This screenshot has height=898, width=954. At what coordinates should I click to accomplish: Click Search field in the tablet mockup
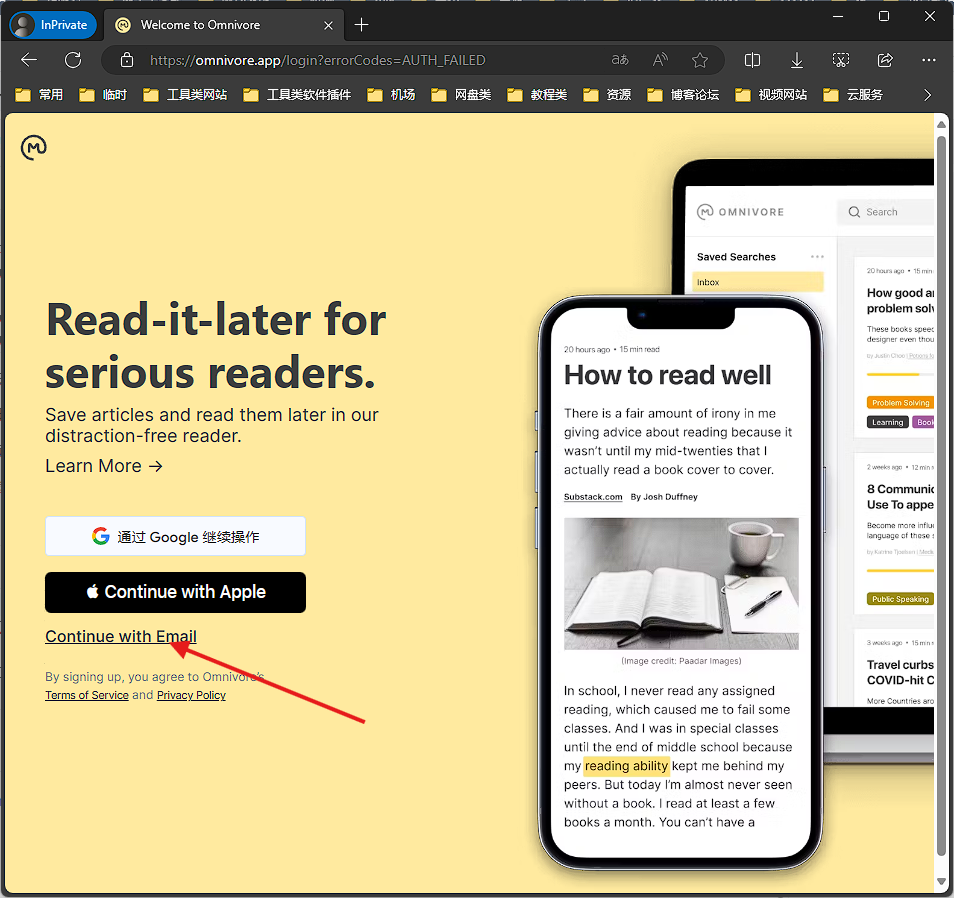[885, 212]
